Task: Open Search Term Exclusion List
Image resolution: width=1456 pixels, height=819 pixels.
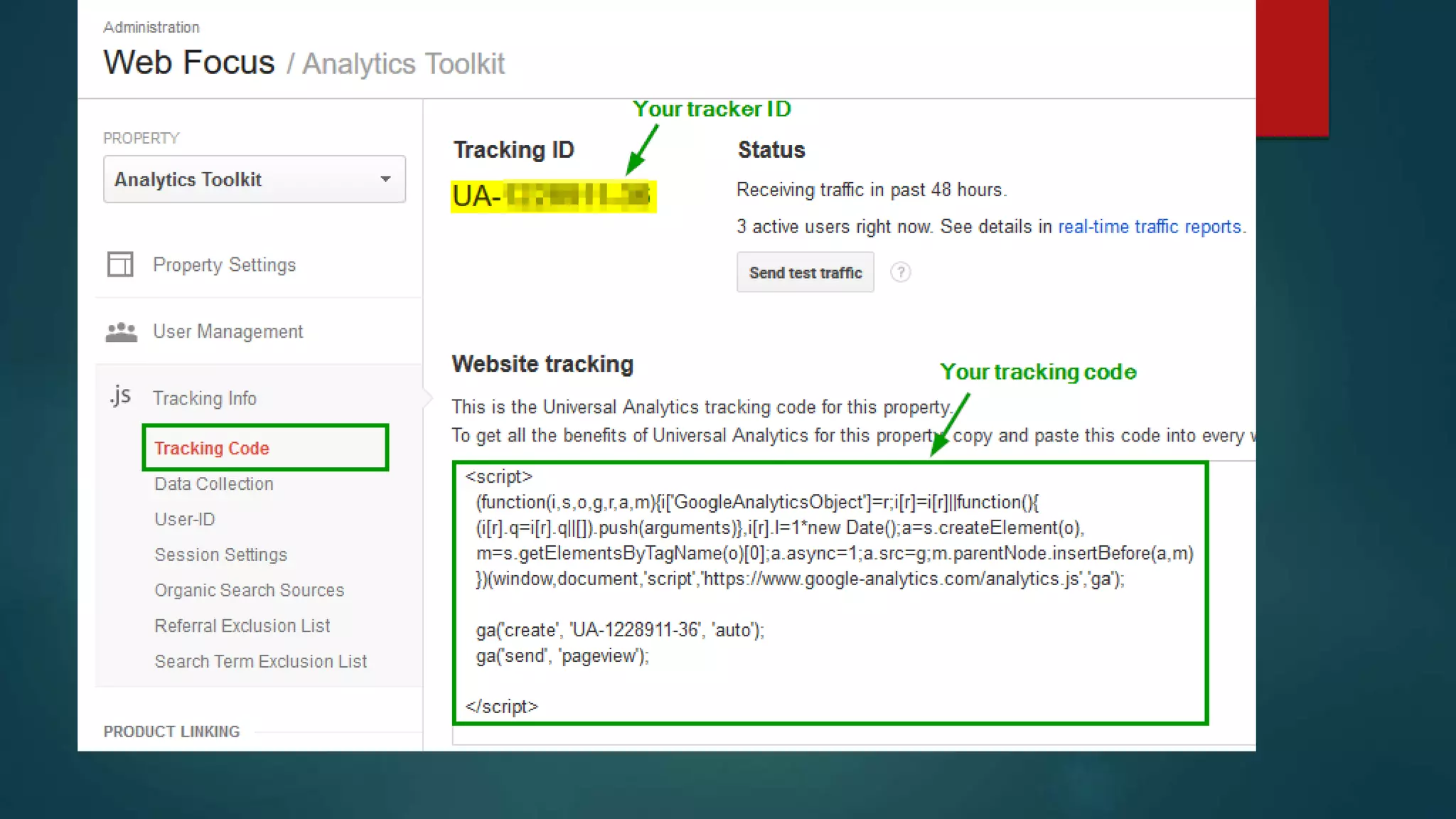Action: pos(260,662)
